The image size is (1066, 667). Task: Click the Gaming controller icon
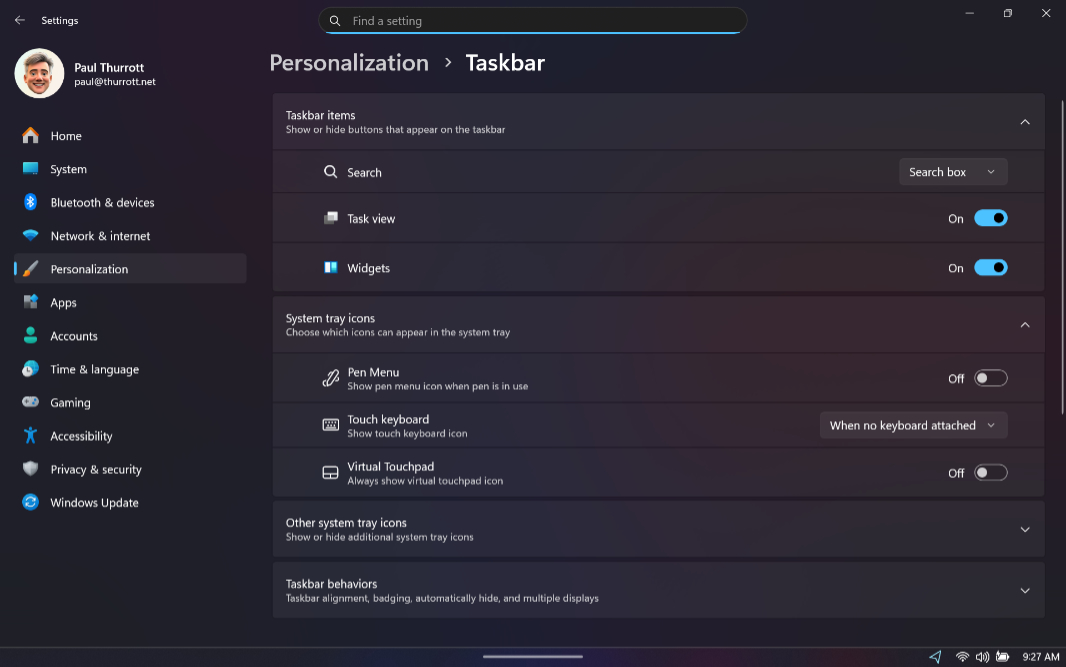[x=31, y=402]
